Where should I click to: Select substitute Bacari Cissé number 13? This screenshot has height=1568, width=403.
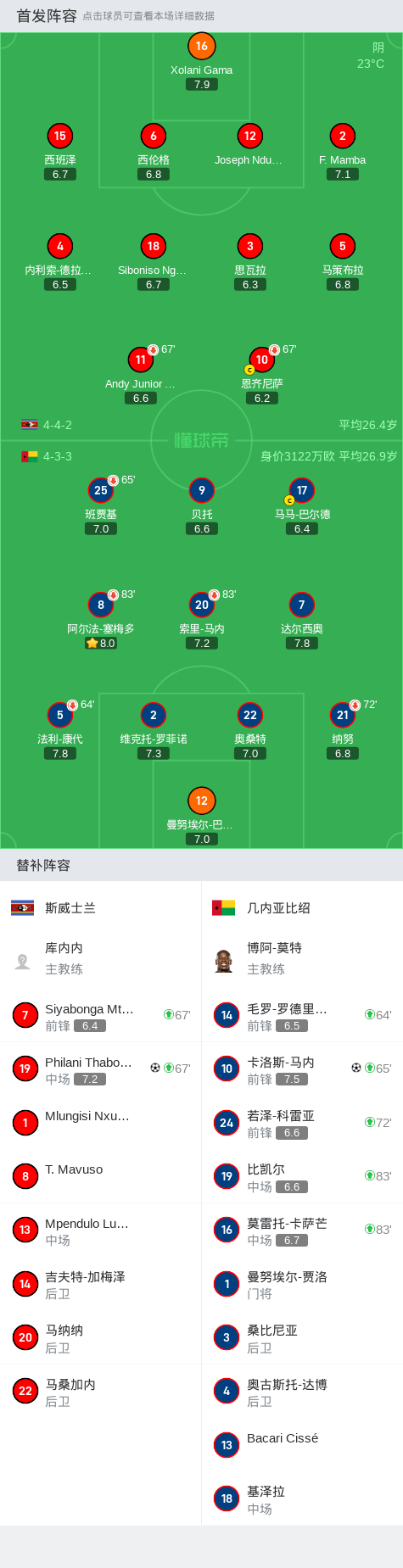tap(302, 1444)
